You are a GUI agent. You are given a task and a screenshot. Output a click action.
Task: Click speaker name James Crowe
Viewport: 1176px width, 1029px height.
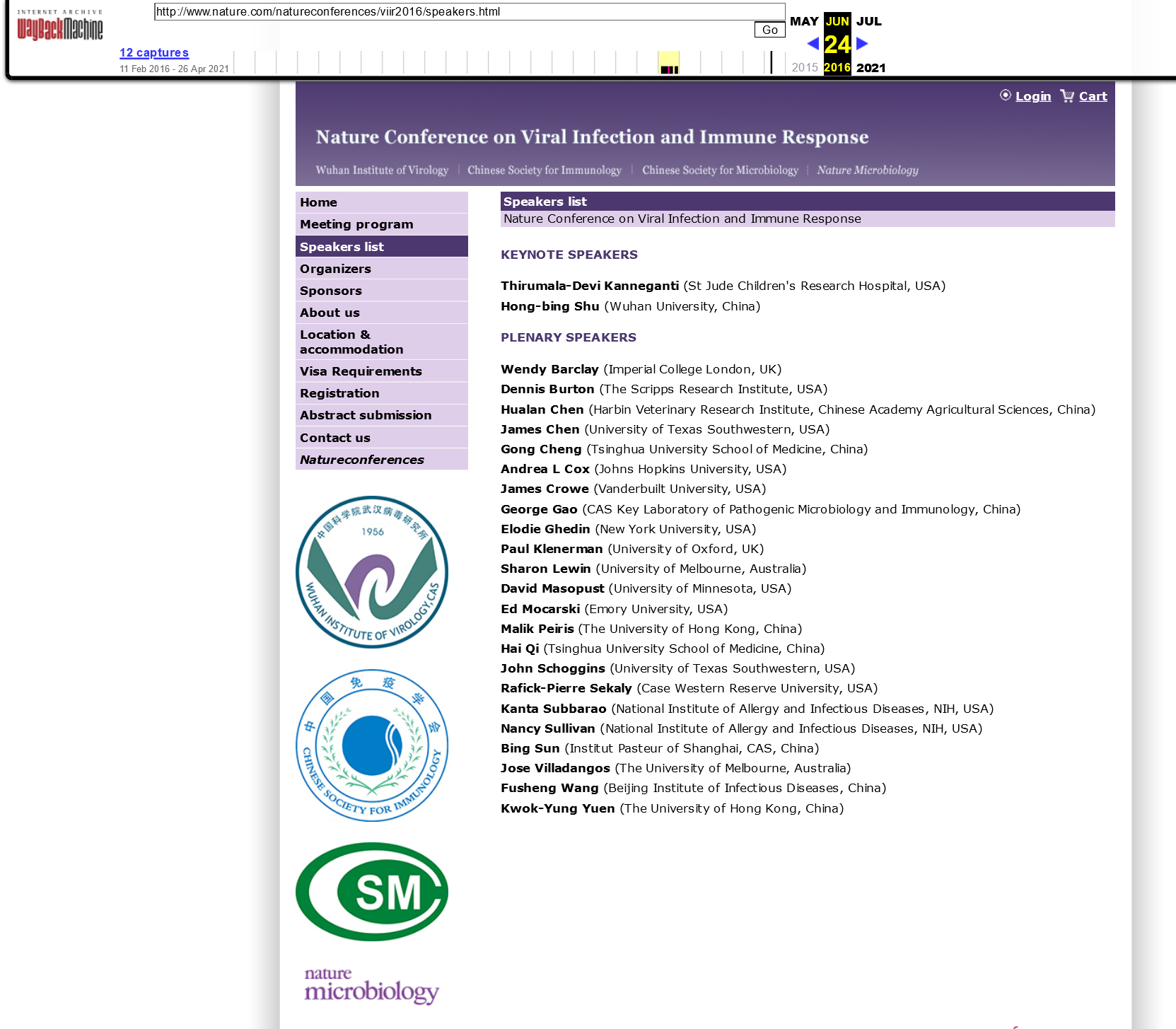[x=545, y=489]
